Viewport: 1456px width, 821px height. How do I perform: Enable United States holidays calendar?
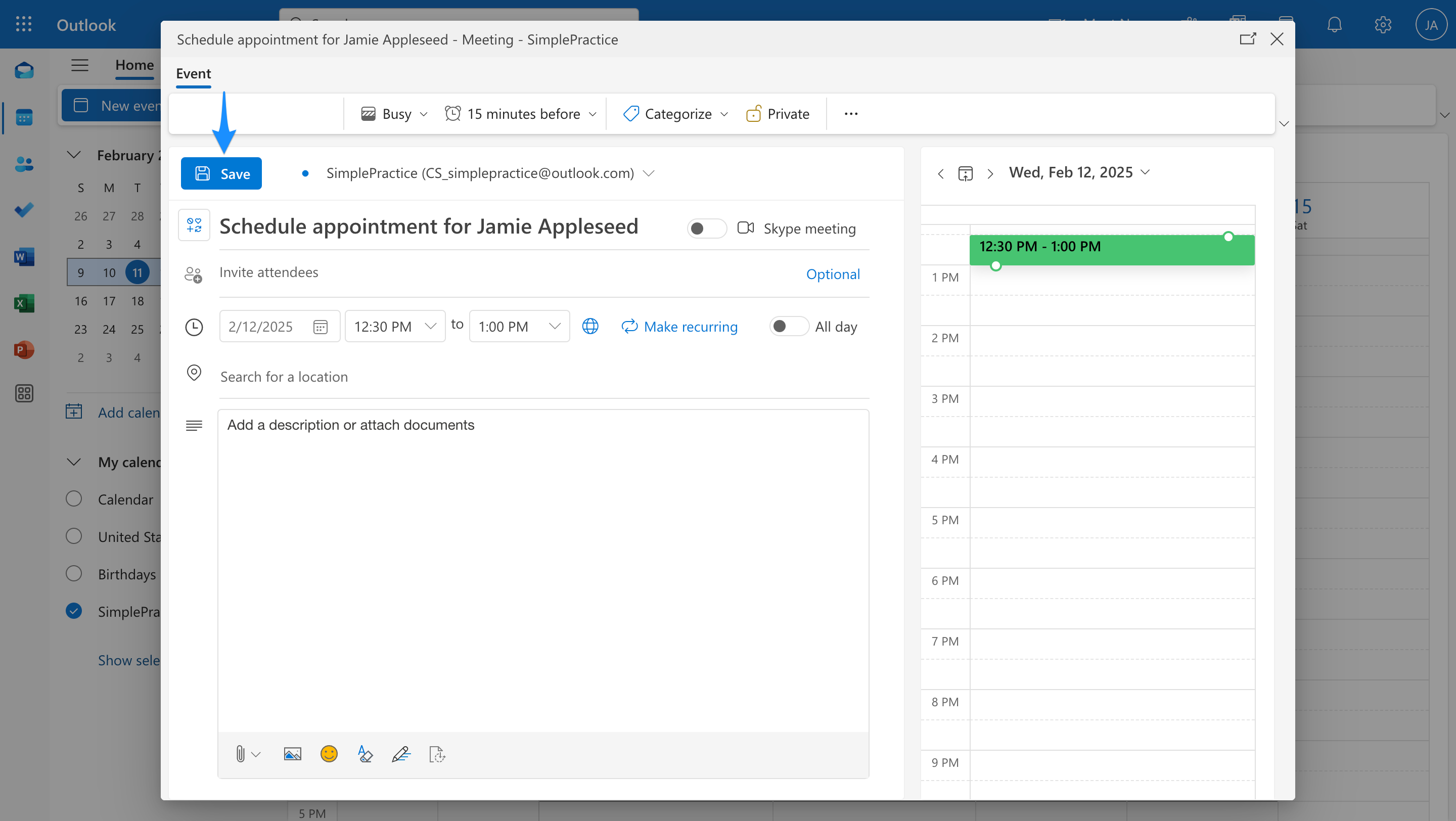(x=73, y=536)
